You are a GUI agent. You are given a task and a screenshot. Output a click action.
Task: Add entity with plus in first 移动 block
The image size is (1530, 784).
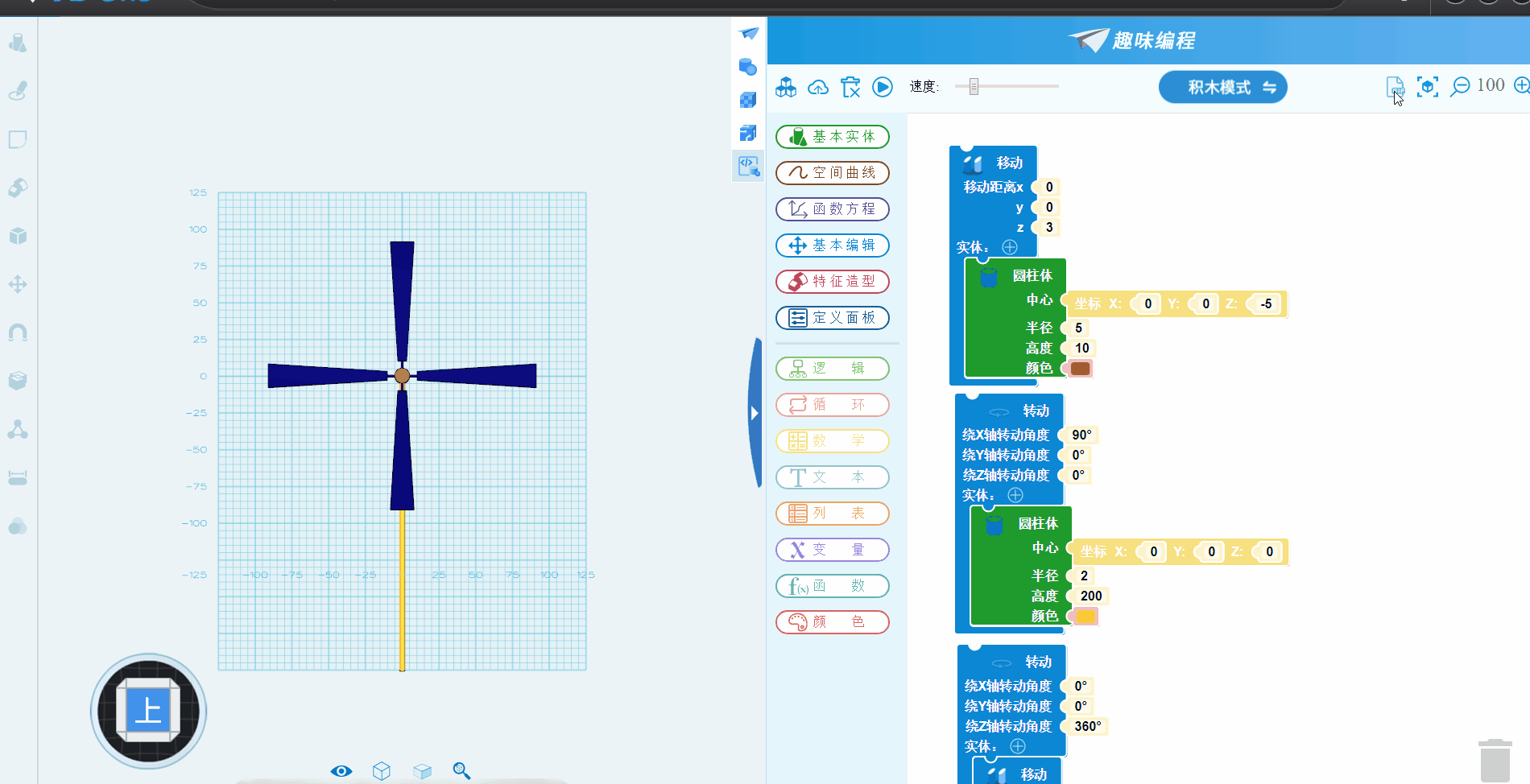(x=1010, y=247)
